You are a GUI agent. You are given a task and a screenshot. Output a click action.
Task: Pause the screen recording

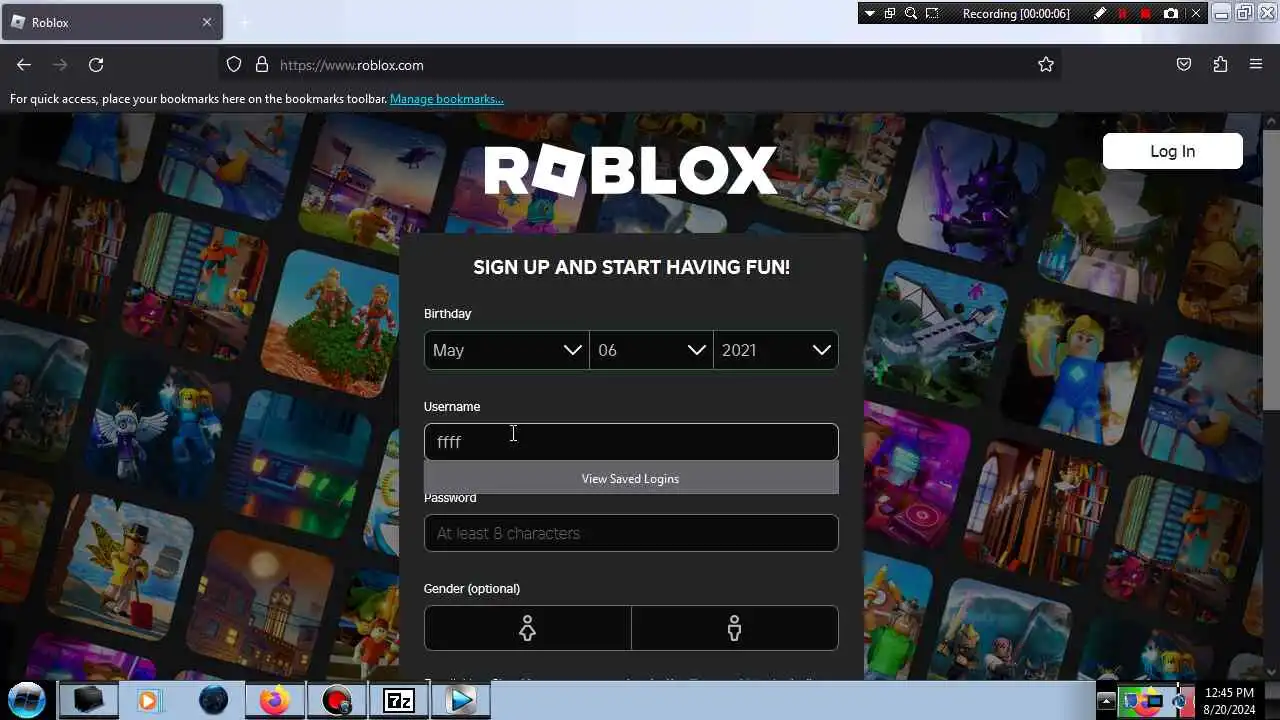click(x=1122, y=13)
